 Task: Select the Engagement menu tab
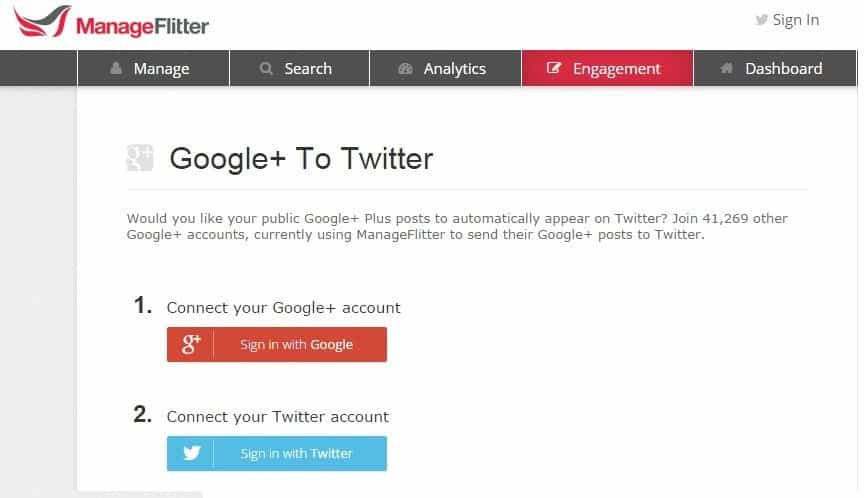click(607, 68)
